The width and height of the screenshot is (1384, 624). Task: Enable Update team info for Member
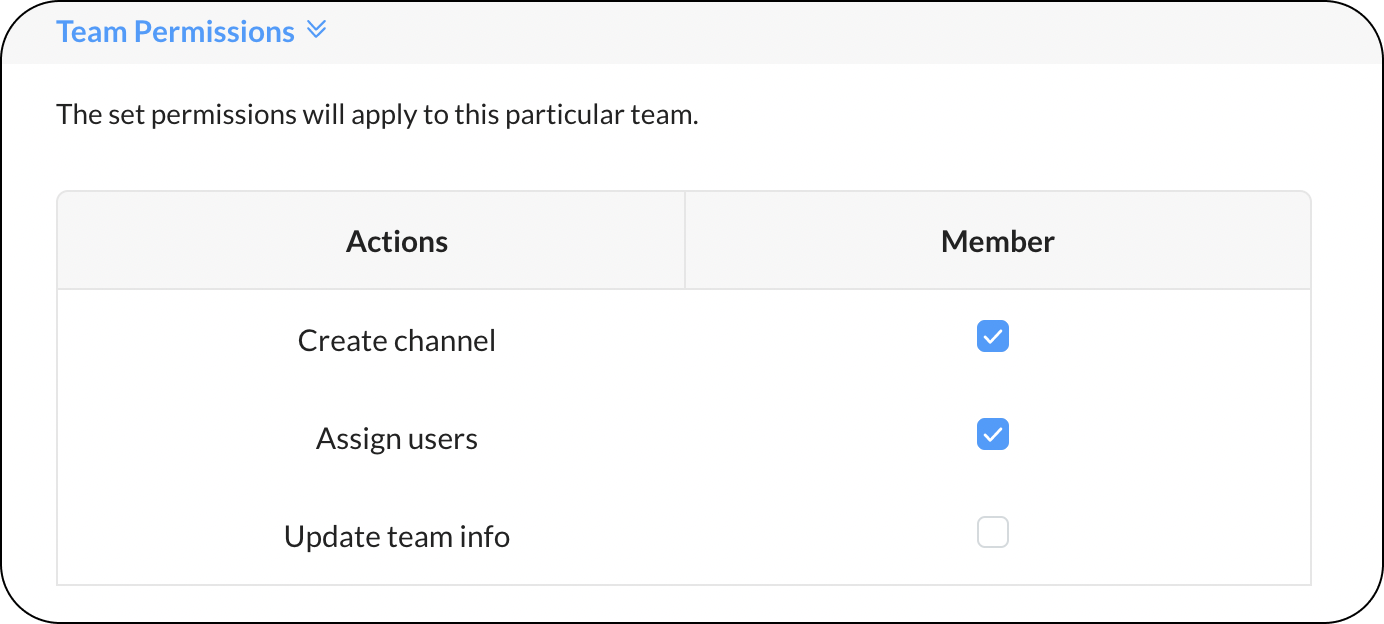(x=992, y=532)
